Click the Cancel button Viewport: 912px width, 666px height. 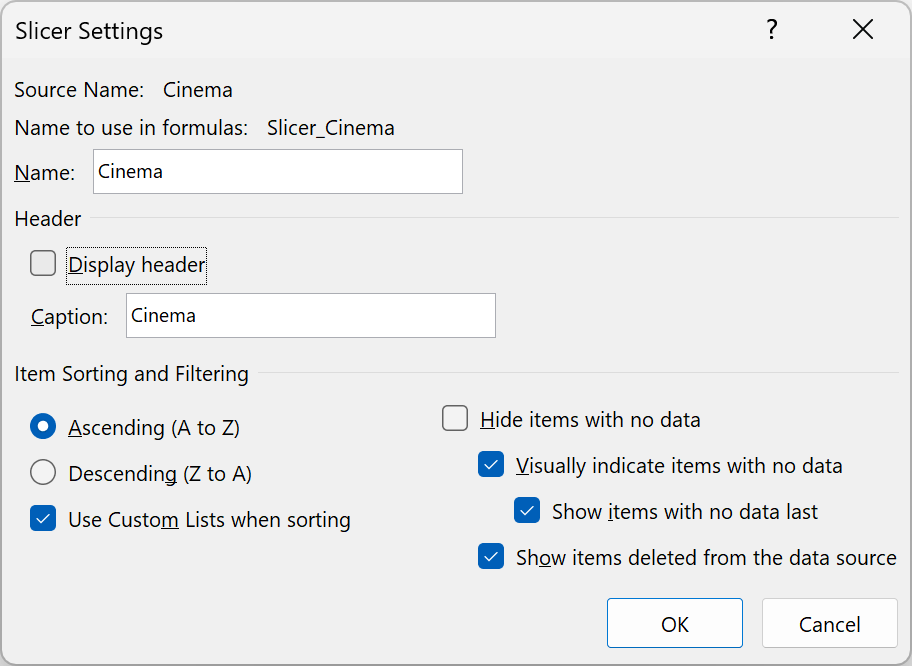829,623
